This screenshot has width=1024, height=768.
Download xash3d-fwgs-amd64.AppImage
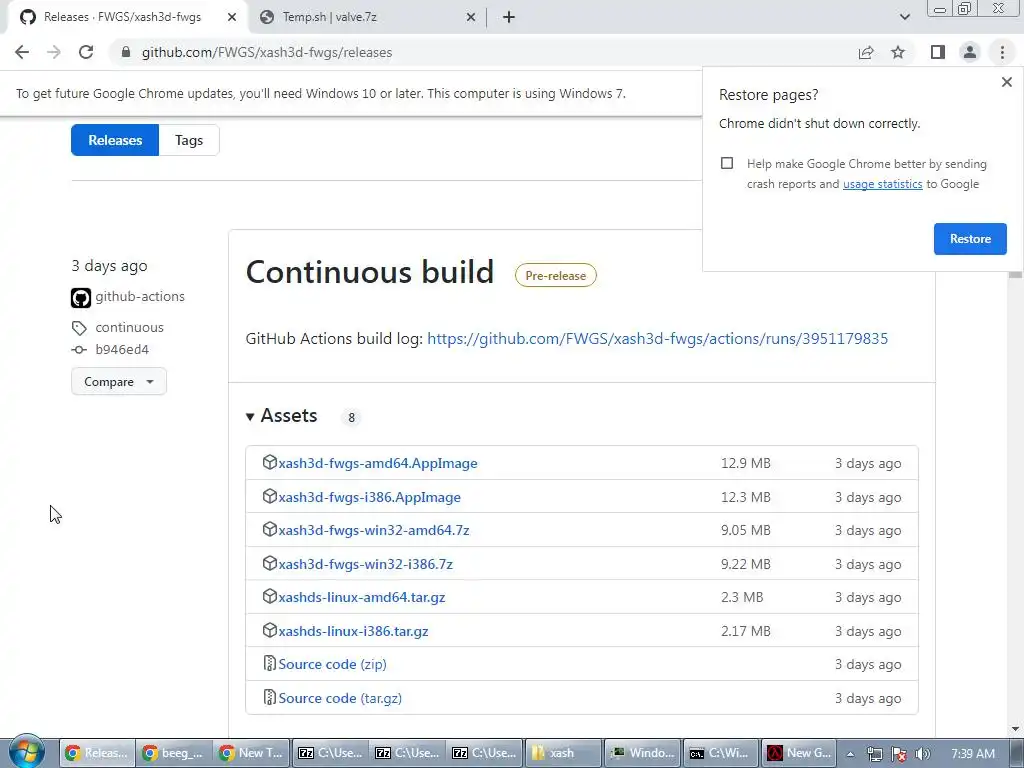coord(377,463)
